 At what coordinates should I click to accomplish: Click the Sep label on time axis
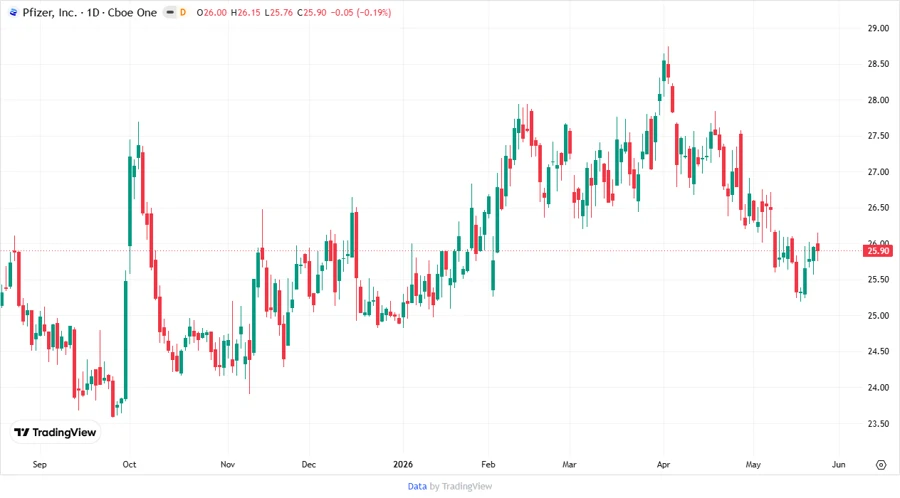(x=40, y=464)
